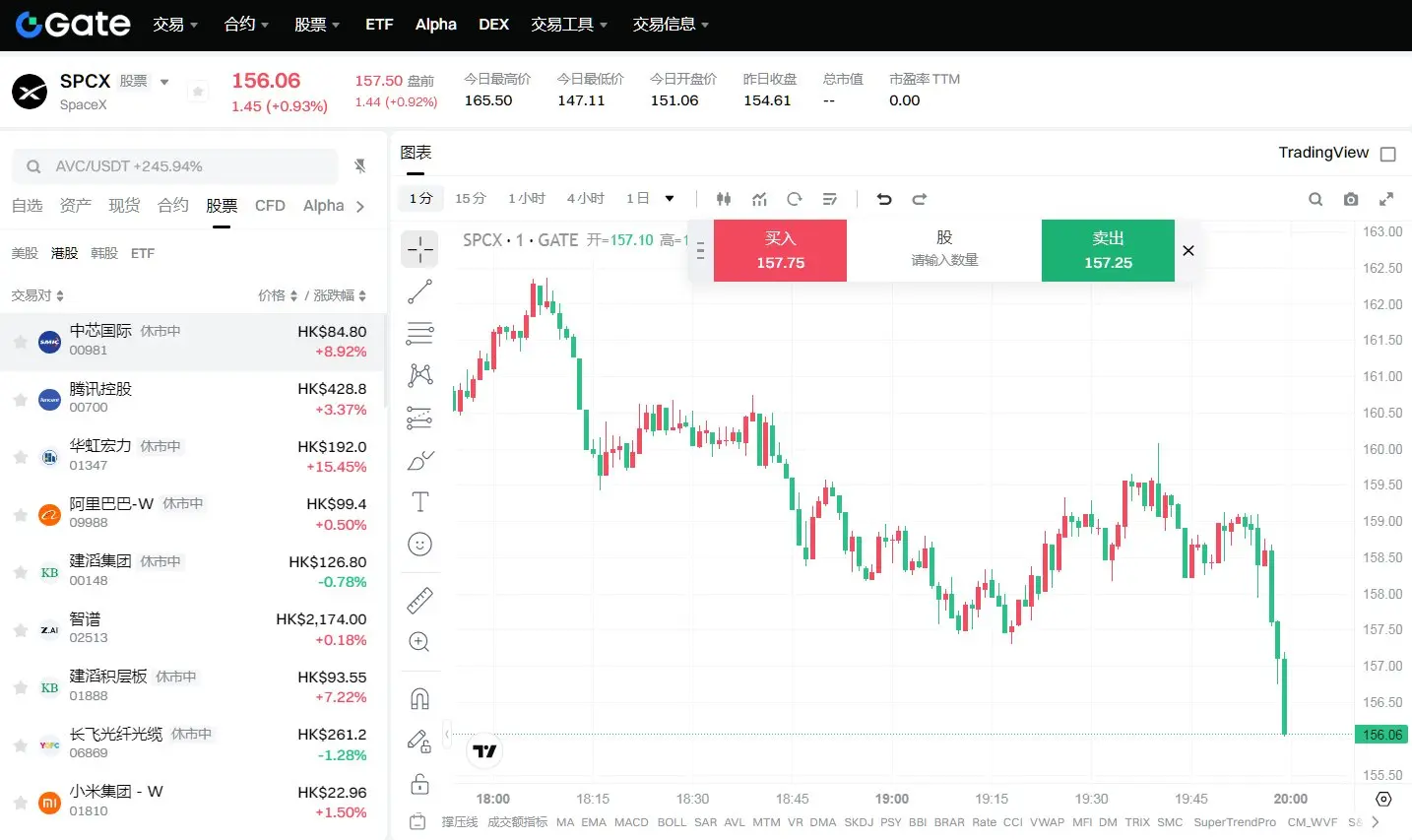Expand the top navigation 股票 dropdown
1412x840 pixels.
(317, 25)
